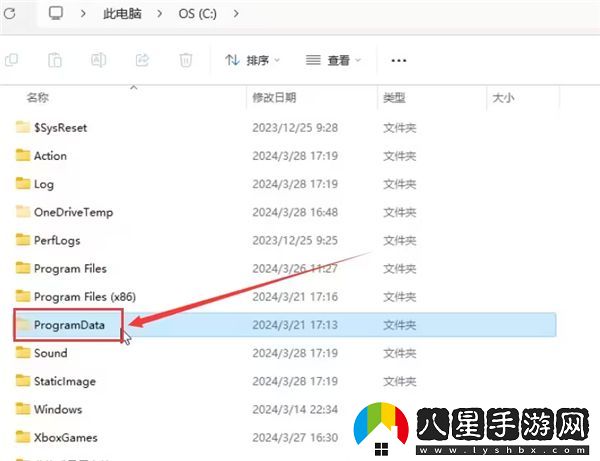Open the 排序 sort dropdown
This screenshot has width=600, height=461.
pos(253,60)
